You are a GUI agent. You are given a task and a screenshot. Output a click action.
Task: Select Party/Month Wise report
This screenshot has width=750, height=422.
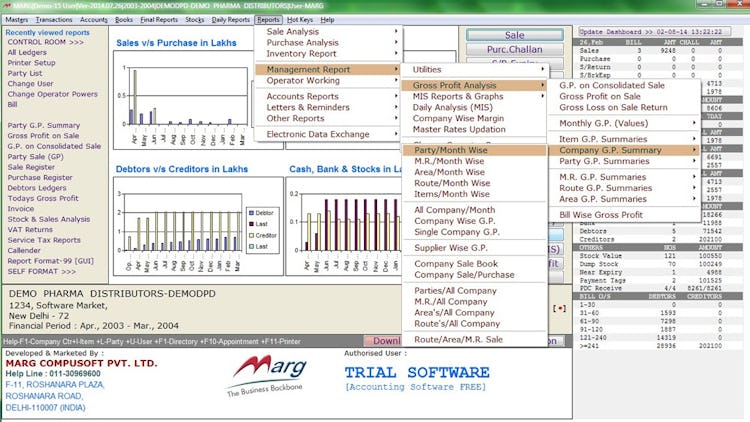[474, 150]
